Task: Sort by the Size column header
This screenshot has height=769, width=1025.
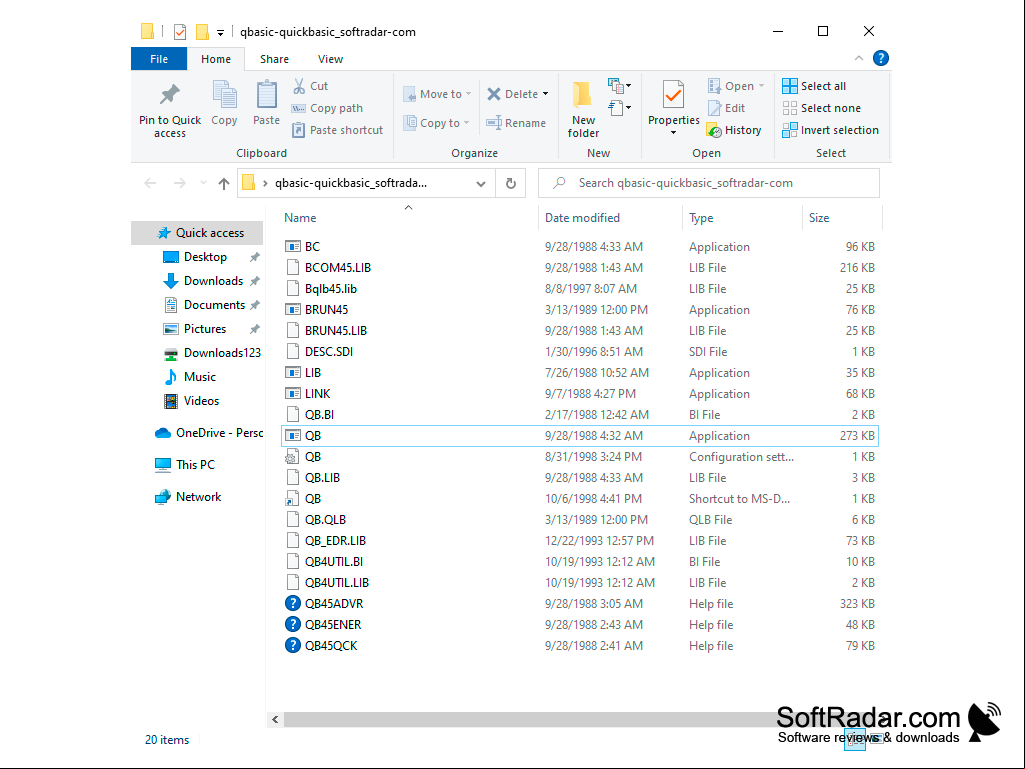Action: tap(842, 218)
